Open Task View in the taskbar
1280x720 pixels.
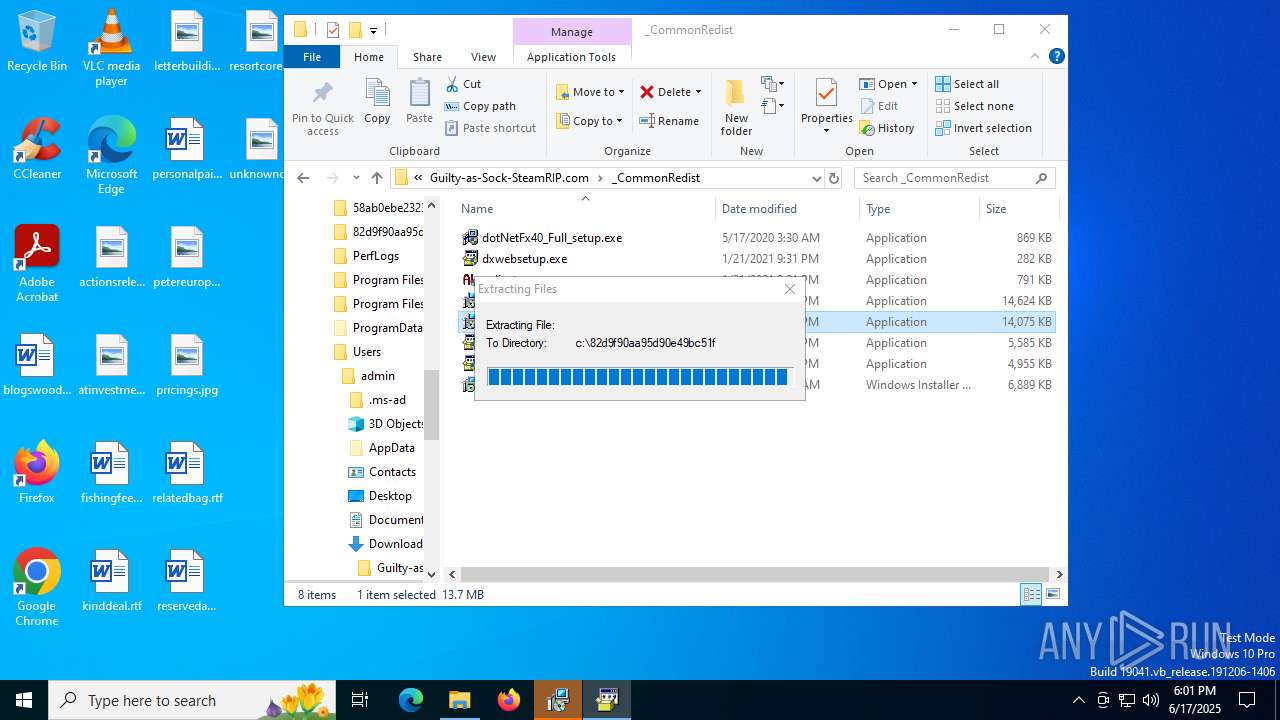[361, 700]
